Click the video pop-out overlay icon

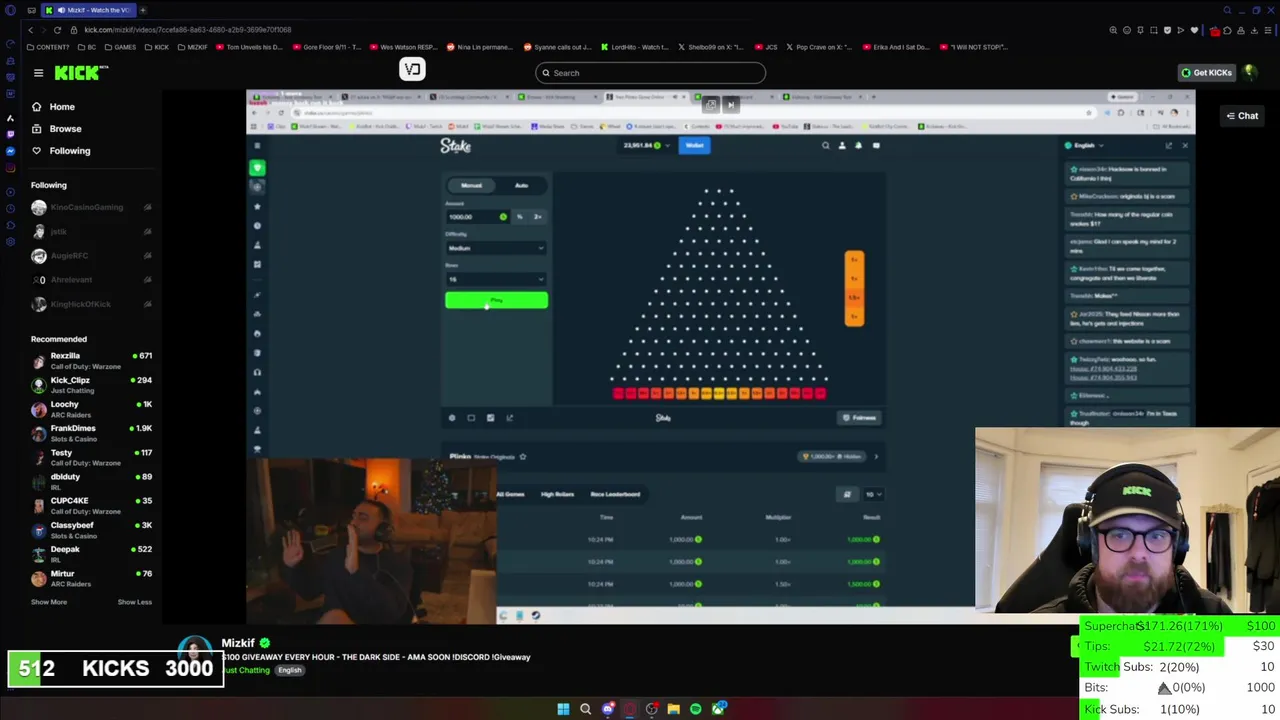[710, 104]
